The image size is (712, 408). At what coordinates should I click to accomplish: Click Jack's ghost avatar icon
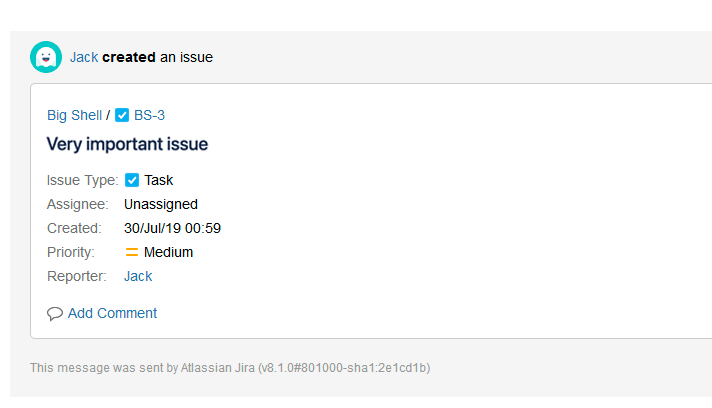pos(46,57)
